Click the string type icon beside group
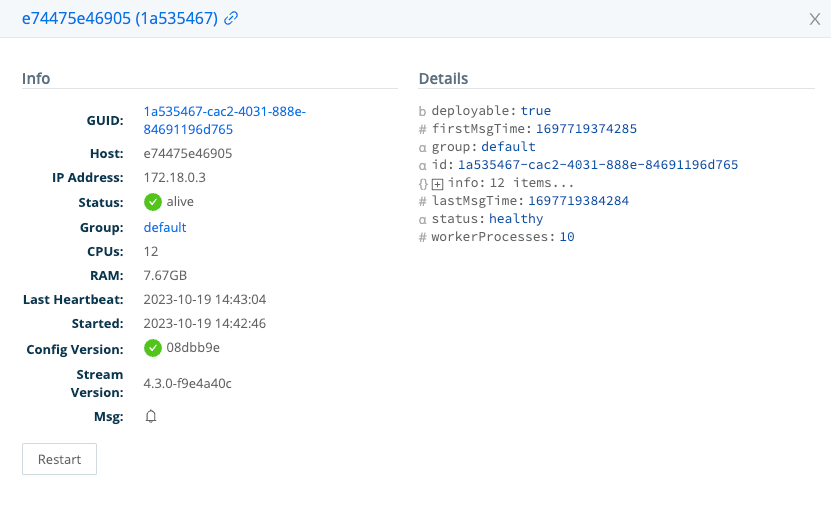This screenshot has height=520, width=831. click(x=422, y=147)
